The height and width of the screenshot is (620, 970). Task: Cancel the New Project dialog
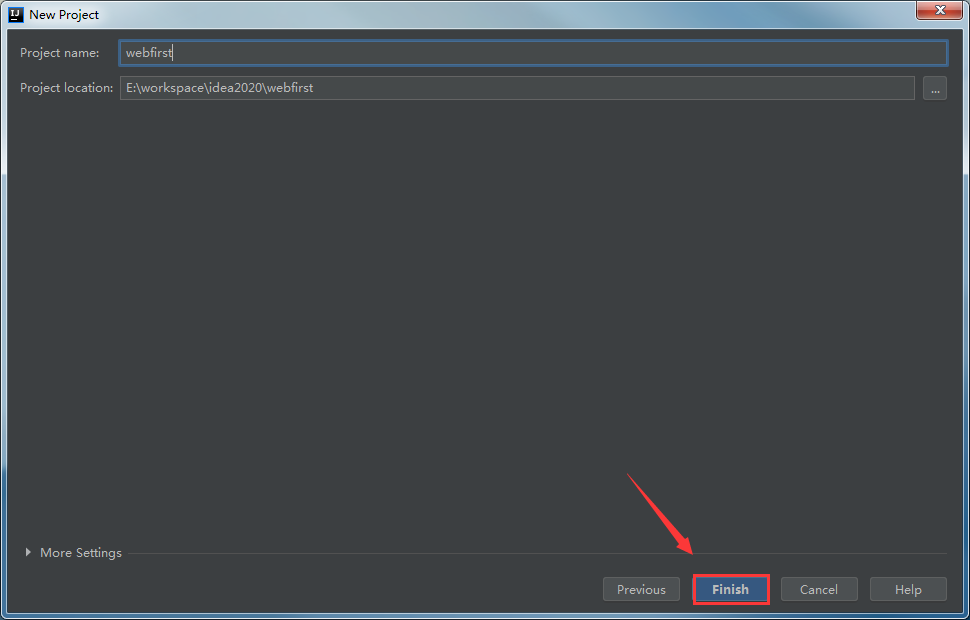(x=819, y=589)
